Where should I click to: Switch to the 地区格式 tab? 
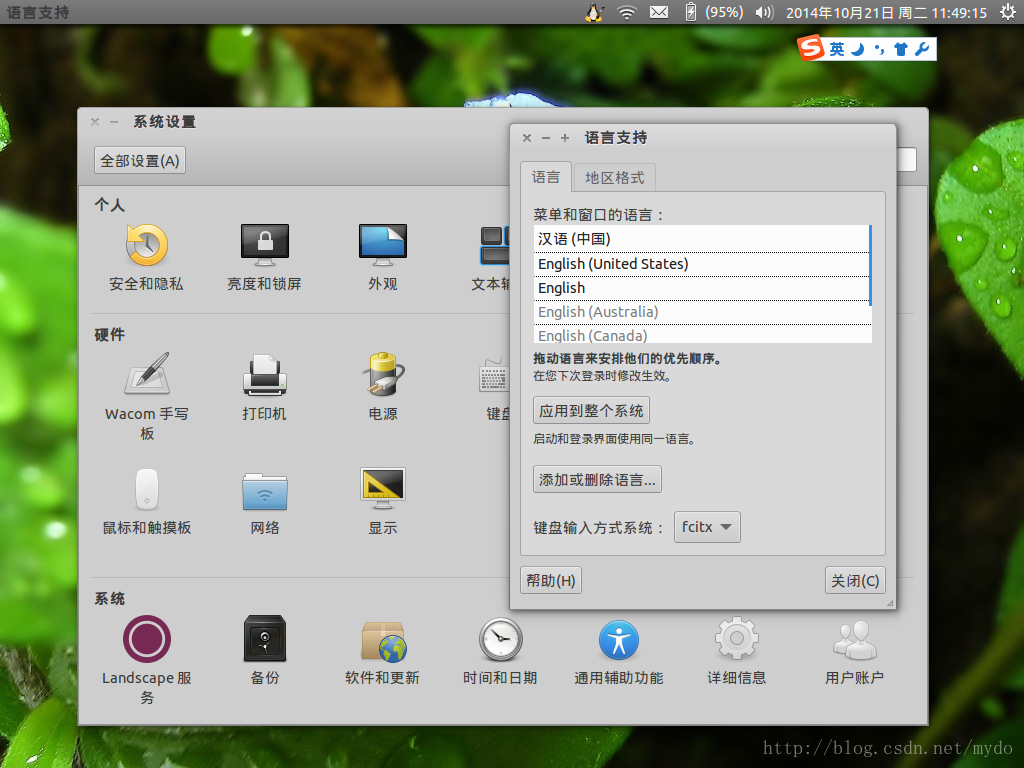615,178
